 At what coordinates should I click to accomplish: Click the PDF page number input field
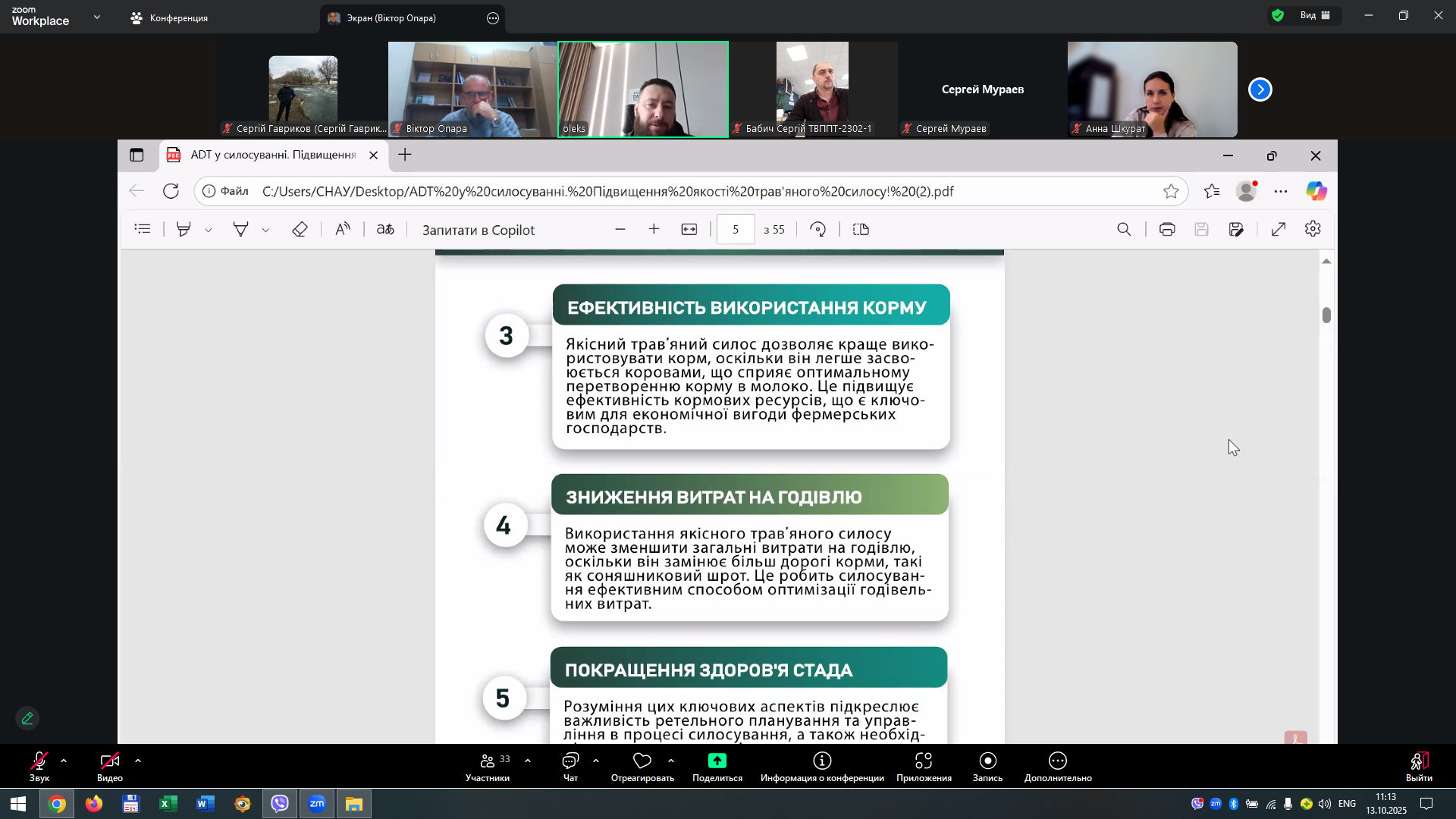(735, 229)
